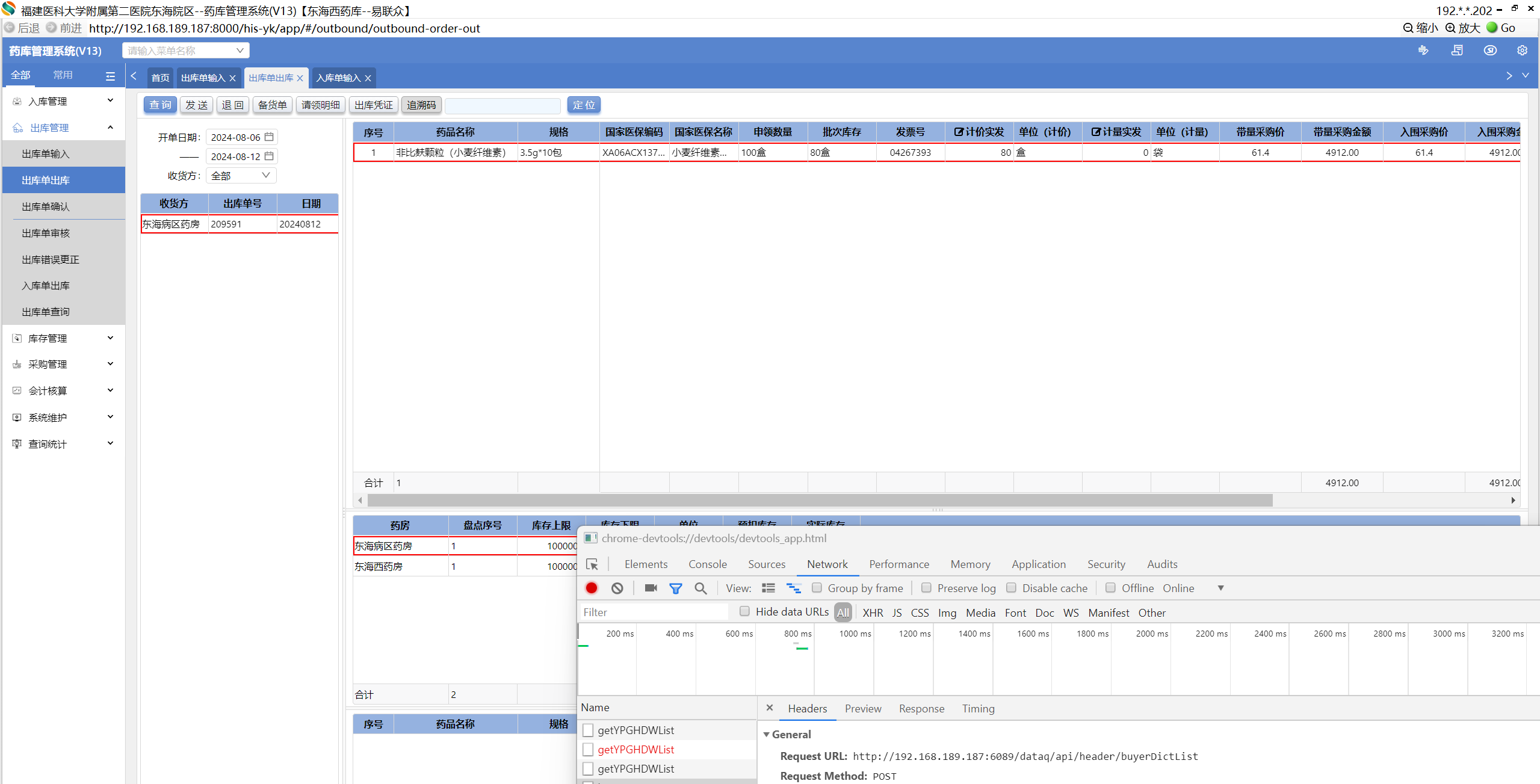Click the capture screenshots camera icon

[651, 588]
